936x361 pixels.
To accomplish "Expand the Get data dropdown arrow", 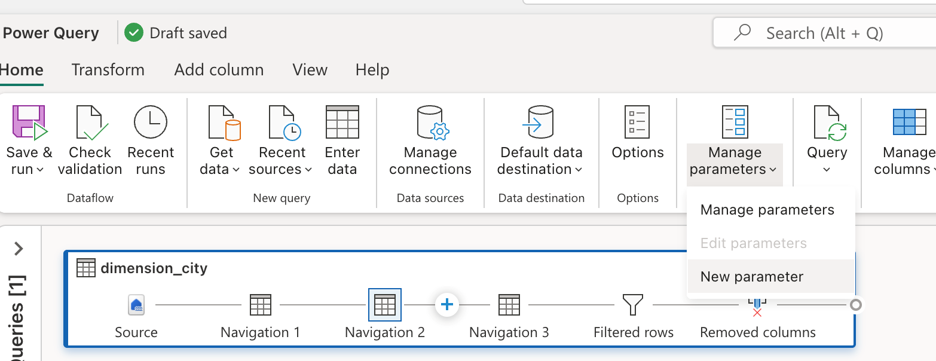I will pos(236,170).
